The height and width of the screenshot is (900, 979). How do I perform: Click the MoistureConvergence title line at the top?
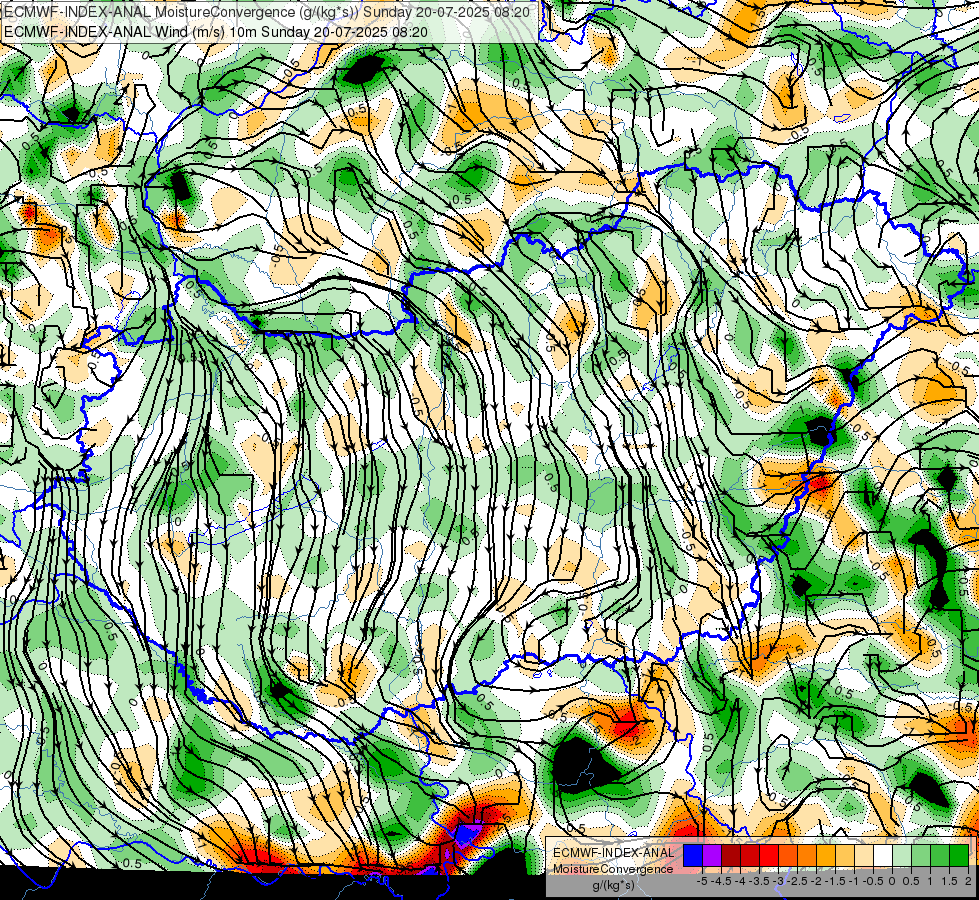(267, 12)
